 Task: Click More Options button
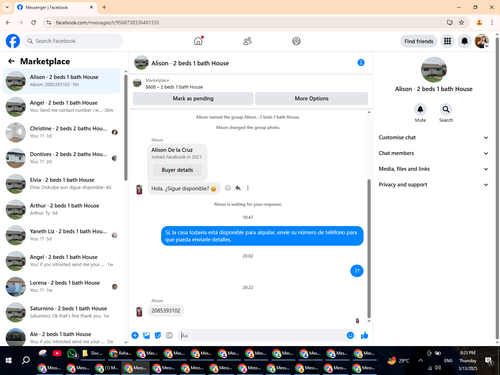pos(312,98)
